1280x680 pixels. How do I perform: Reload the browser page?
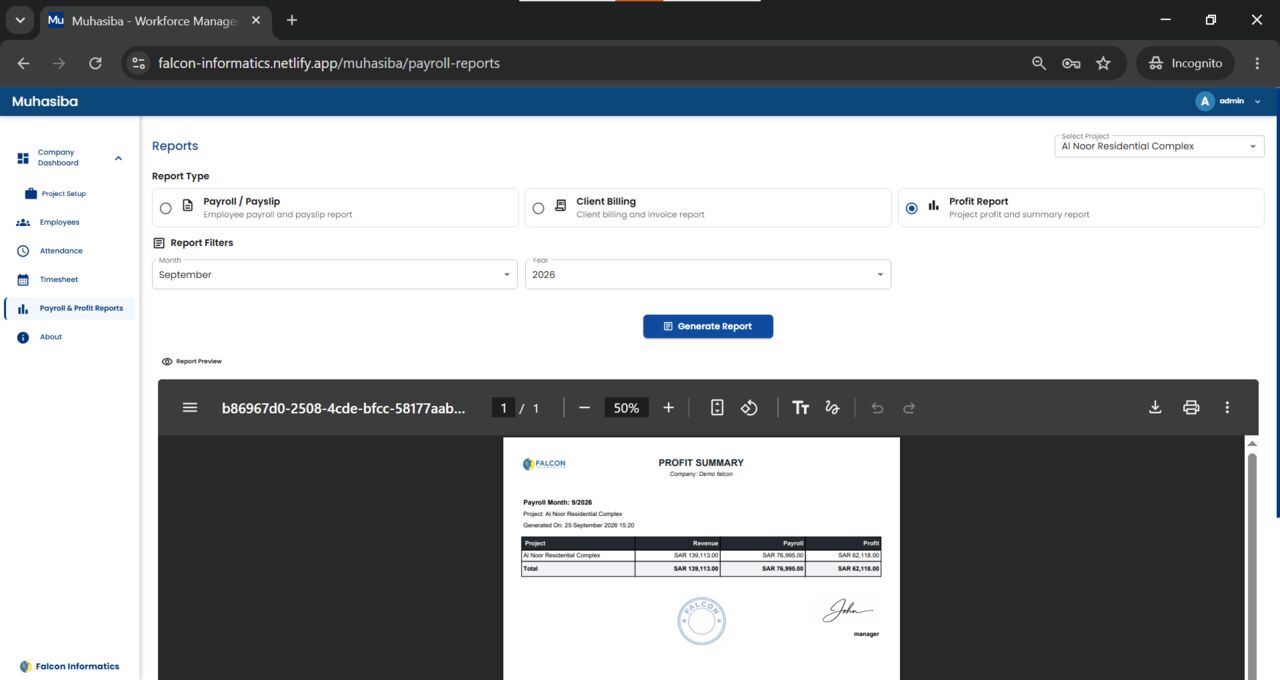[x=95, y=63]
